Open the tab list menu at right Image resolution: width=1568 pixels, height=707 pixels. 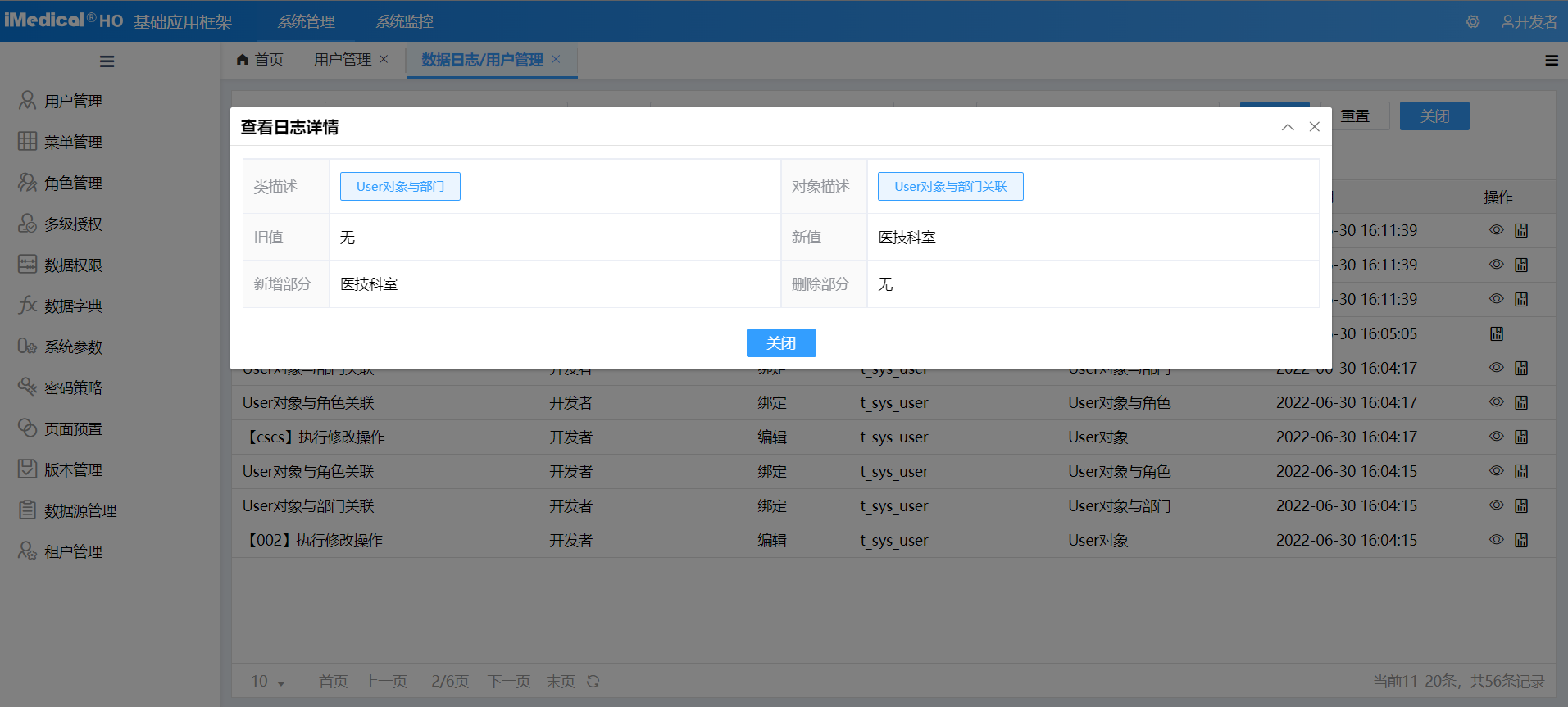(1551, 61)
